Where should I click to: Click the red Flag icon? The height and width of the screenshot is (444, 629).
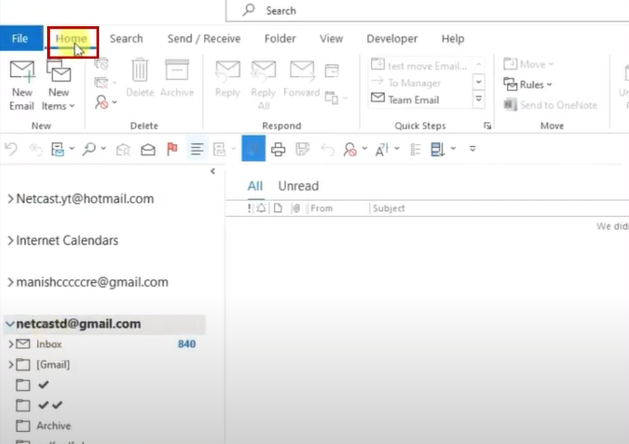(172, 149)
